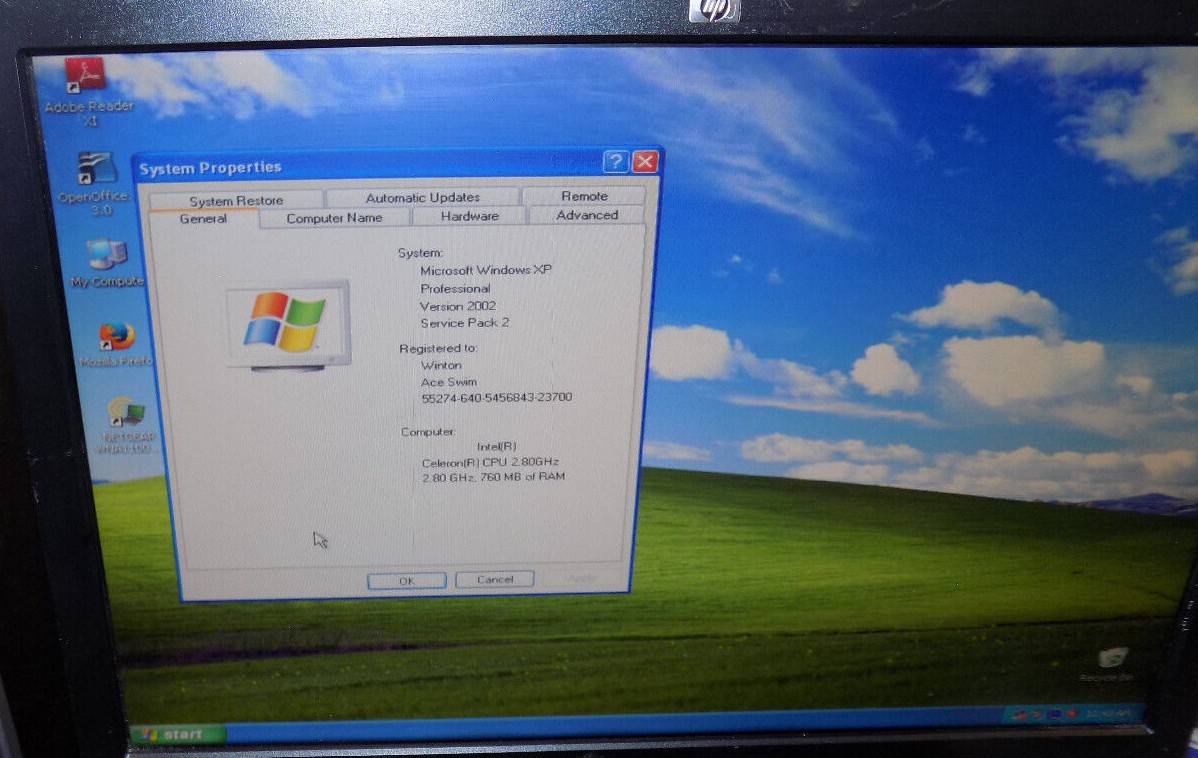The width and height of the screenshot is (1198, 758).
Task: Select the OpenOffice 3.0 desktop icon
Action: point(96,183)
